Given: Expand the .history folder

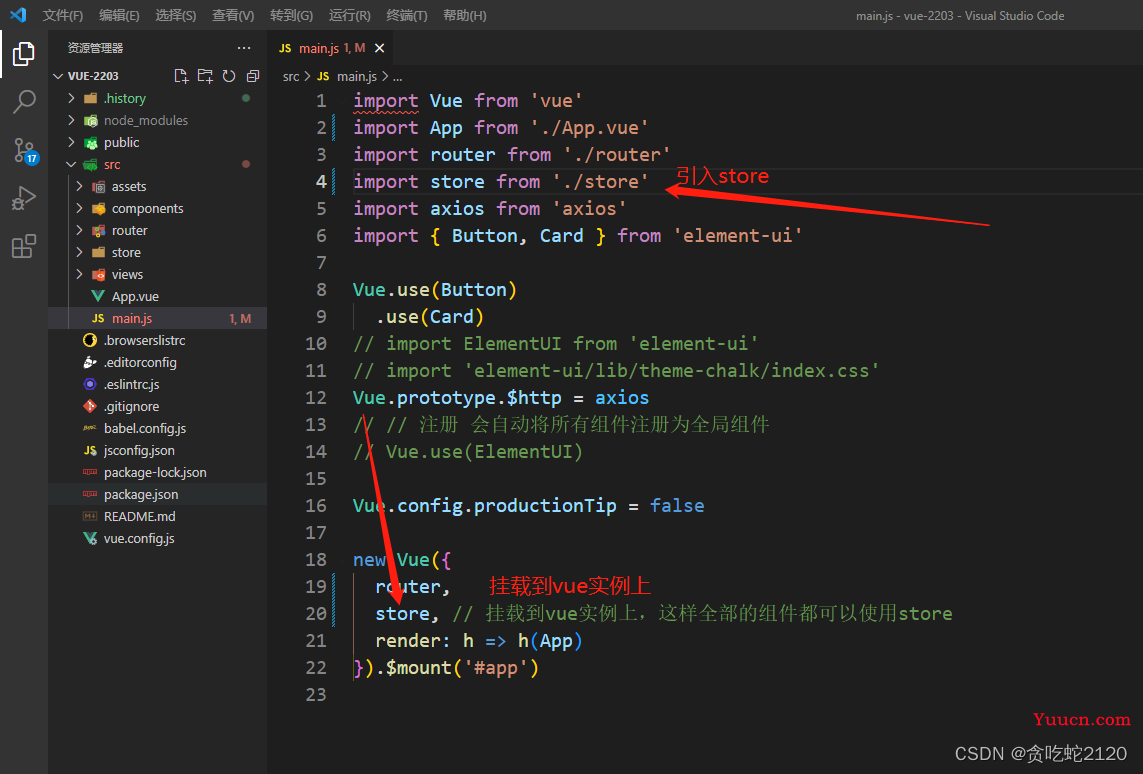Looking at the screenshot, I should tap(157, 98).
